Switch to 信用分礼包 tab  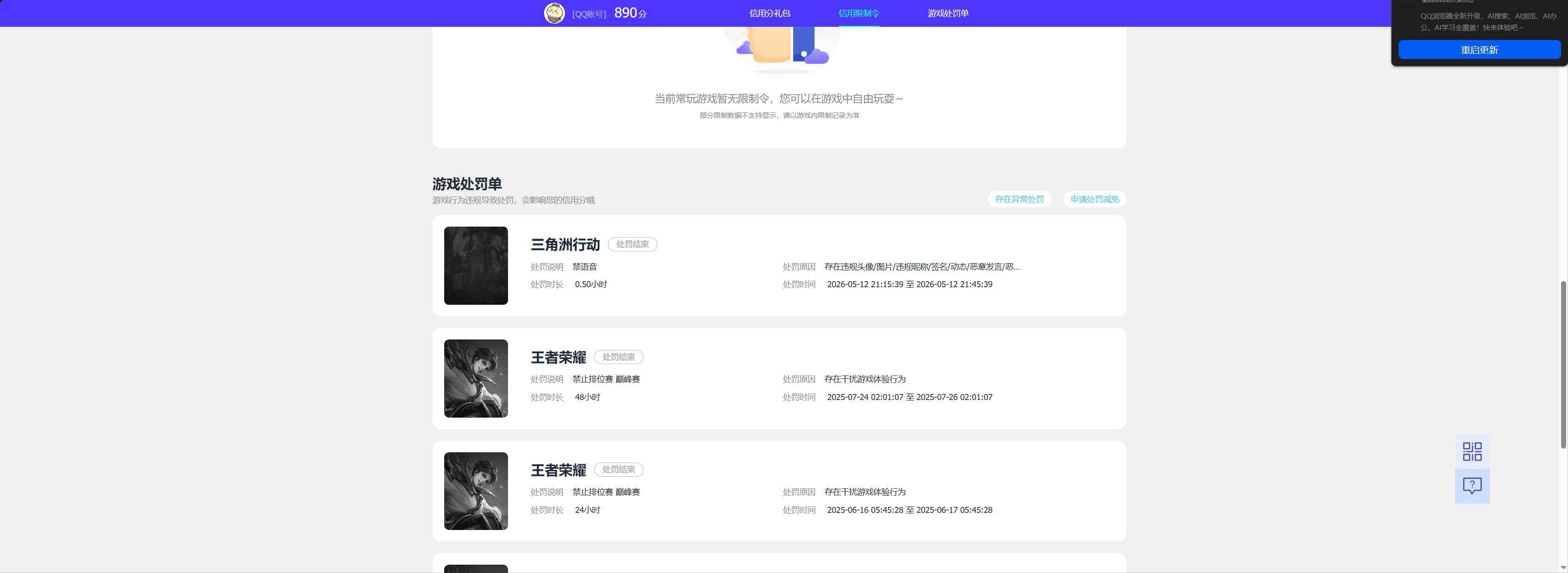(x=769, y=13)
